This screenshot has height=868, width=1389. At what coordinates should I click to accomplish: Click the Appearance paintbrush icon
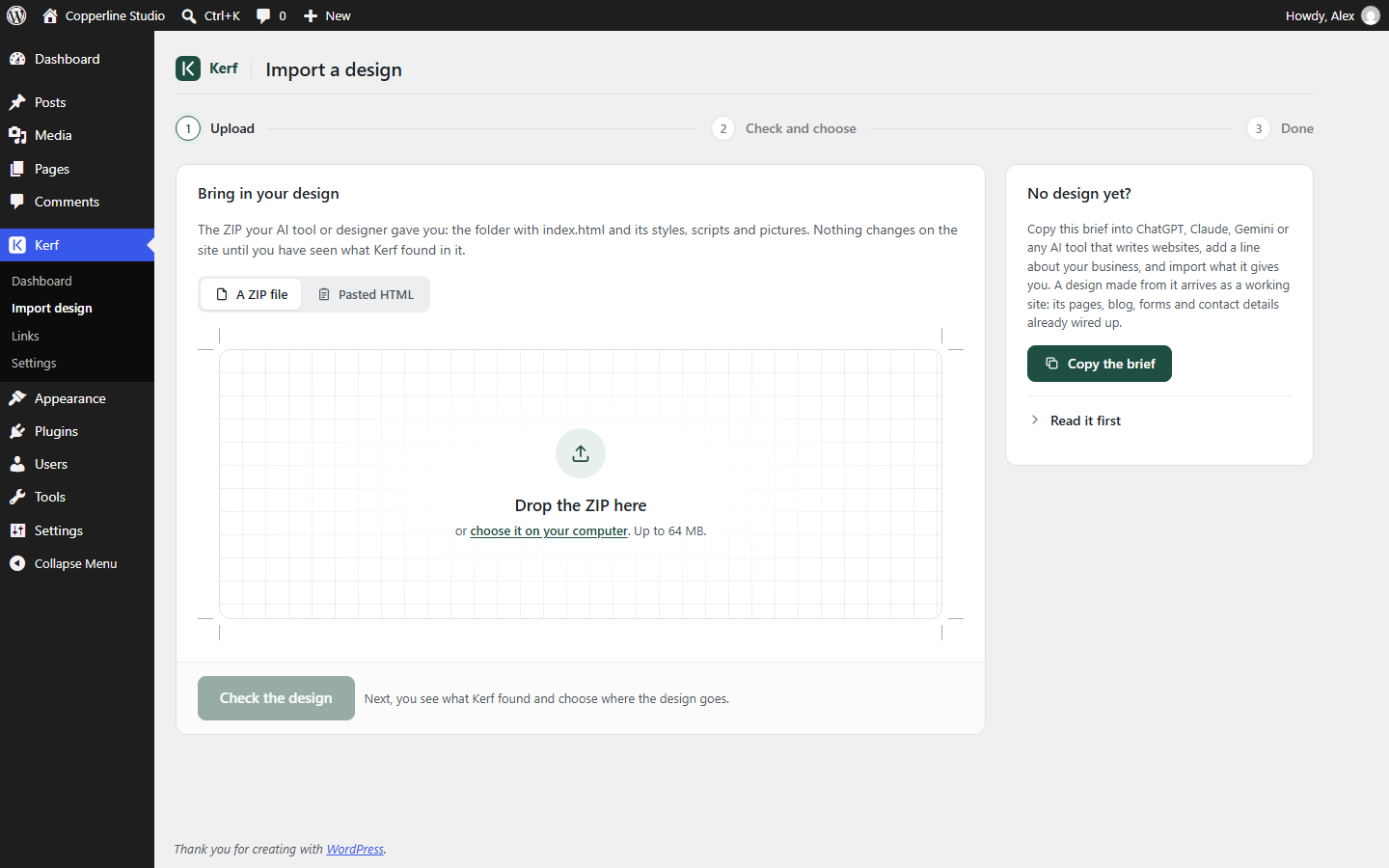tap(17, 398)
